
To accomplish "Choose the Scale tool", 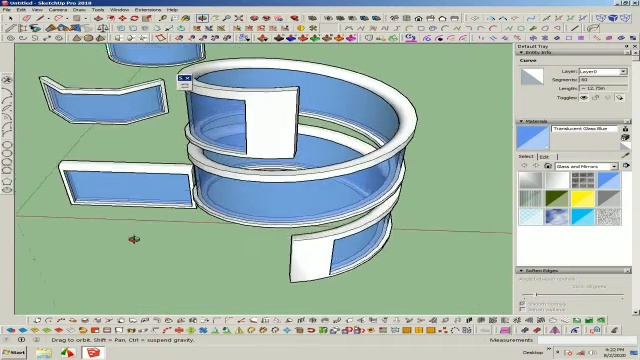I will [x=147, y=18].
